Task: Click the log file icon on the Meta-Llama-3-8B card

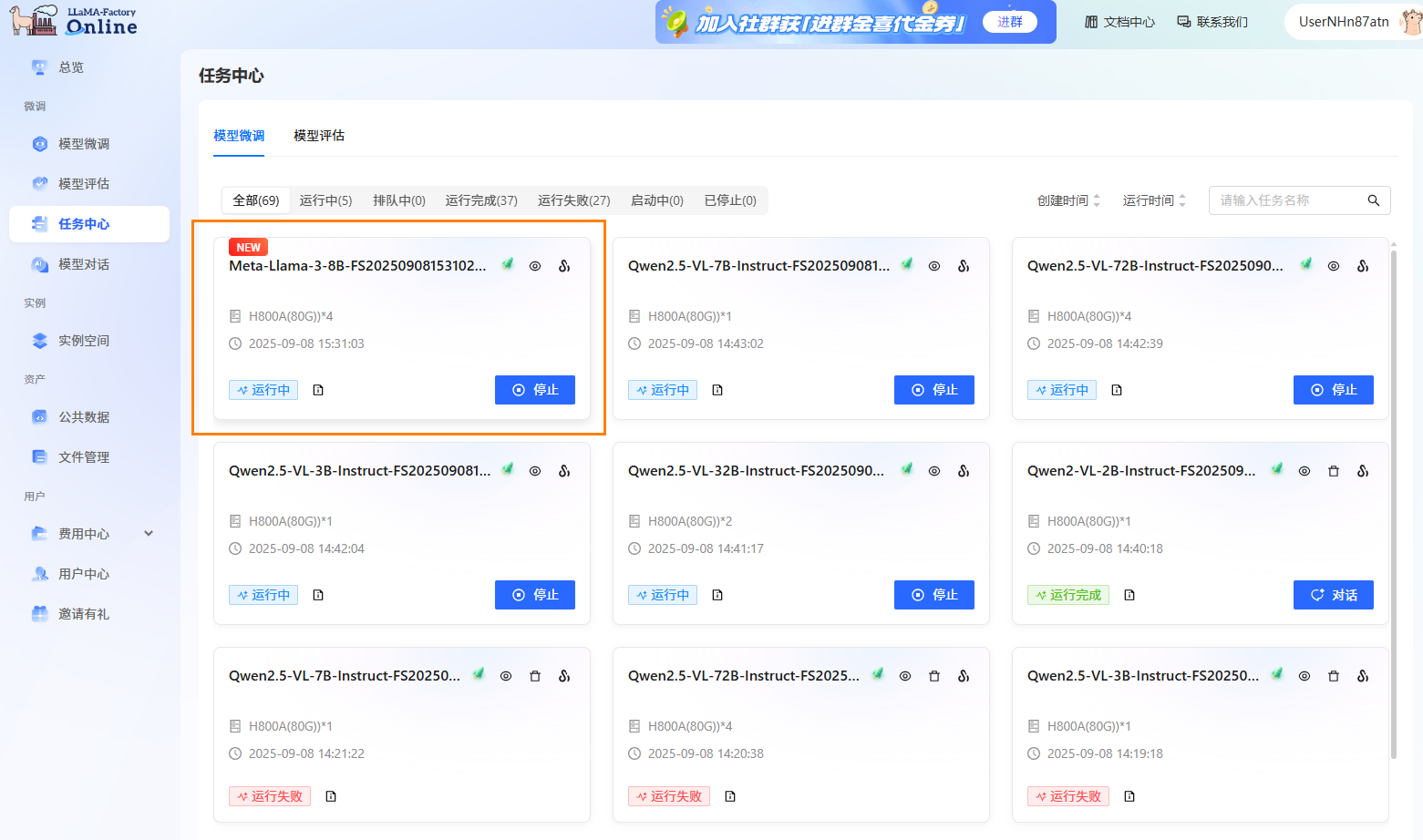Action: (x=318, y=390)
